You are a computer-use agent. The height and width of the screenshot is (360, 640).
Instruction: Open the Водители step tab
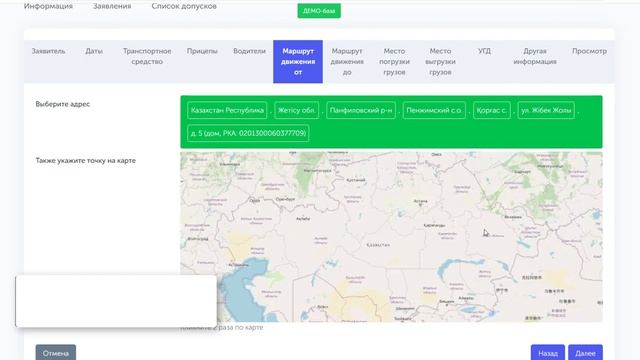[249, 51]
